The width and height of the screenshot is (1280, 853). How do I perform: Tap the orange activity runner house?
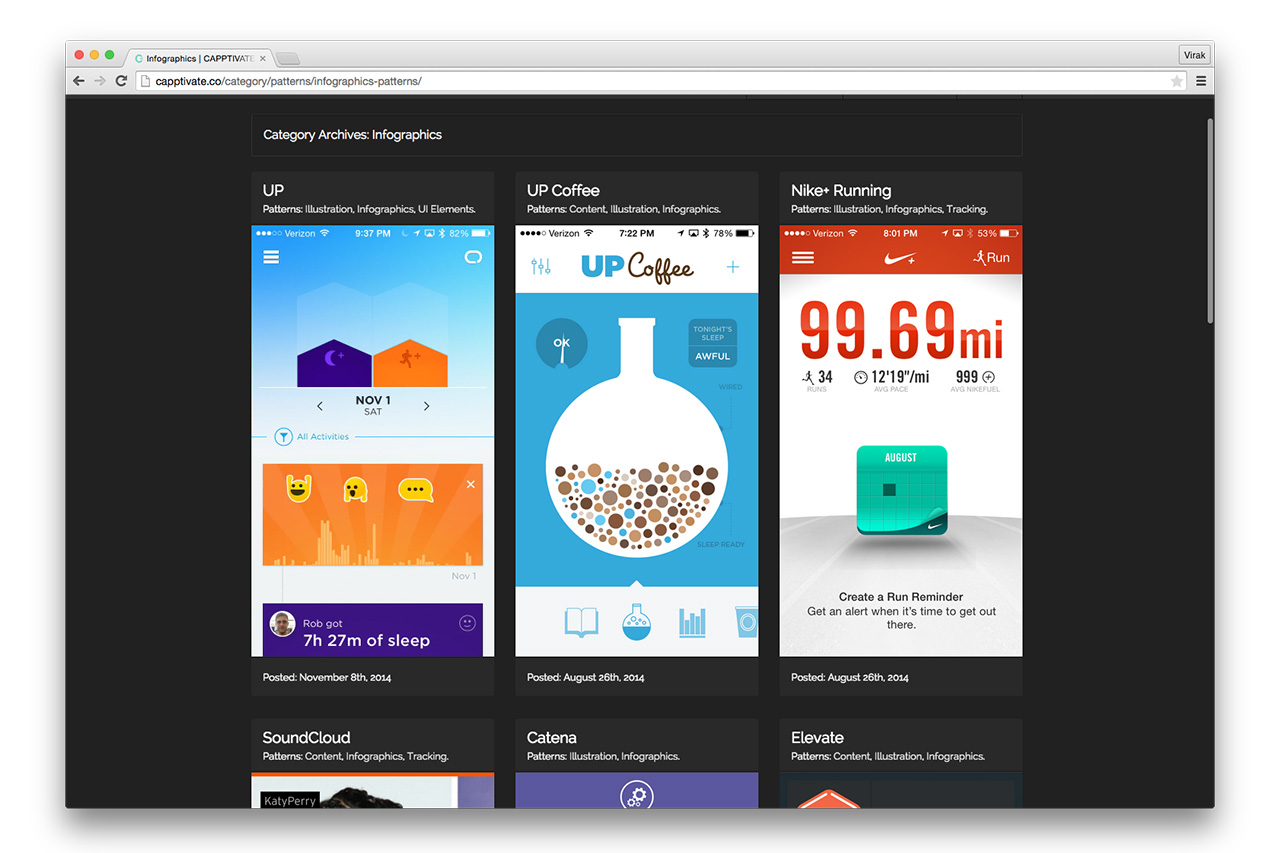coord(410,361)
